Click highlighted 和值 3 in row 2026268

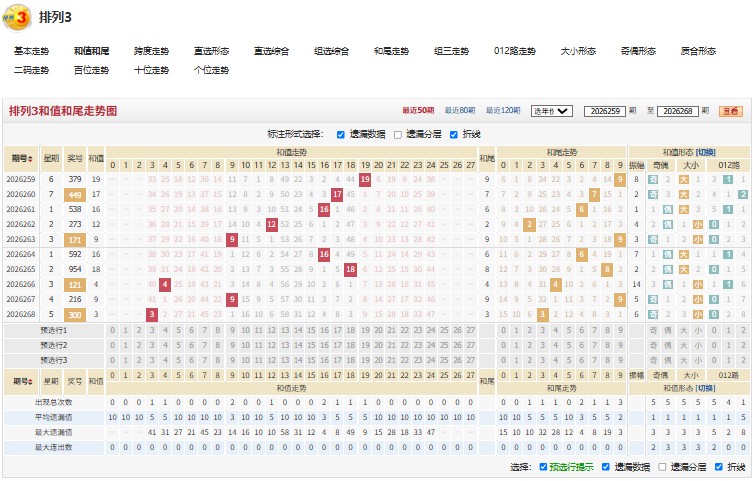point(152,314)
